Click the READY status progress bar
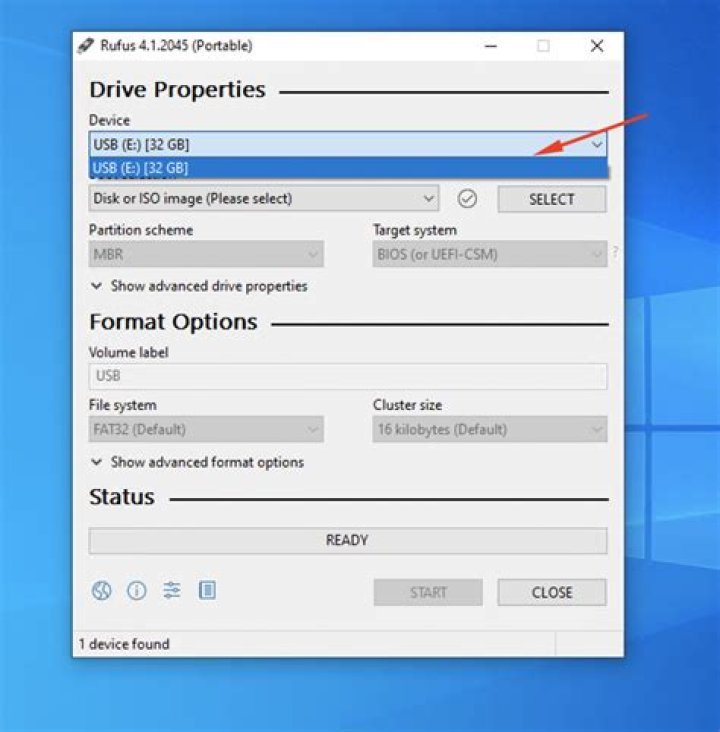The width and height of the screenshot is (720, 732). coord(348,541)
